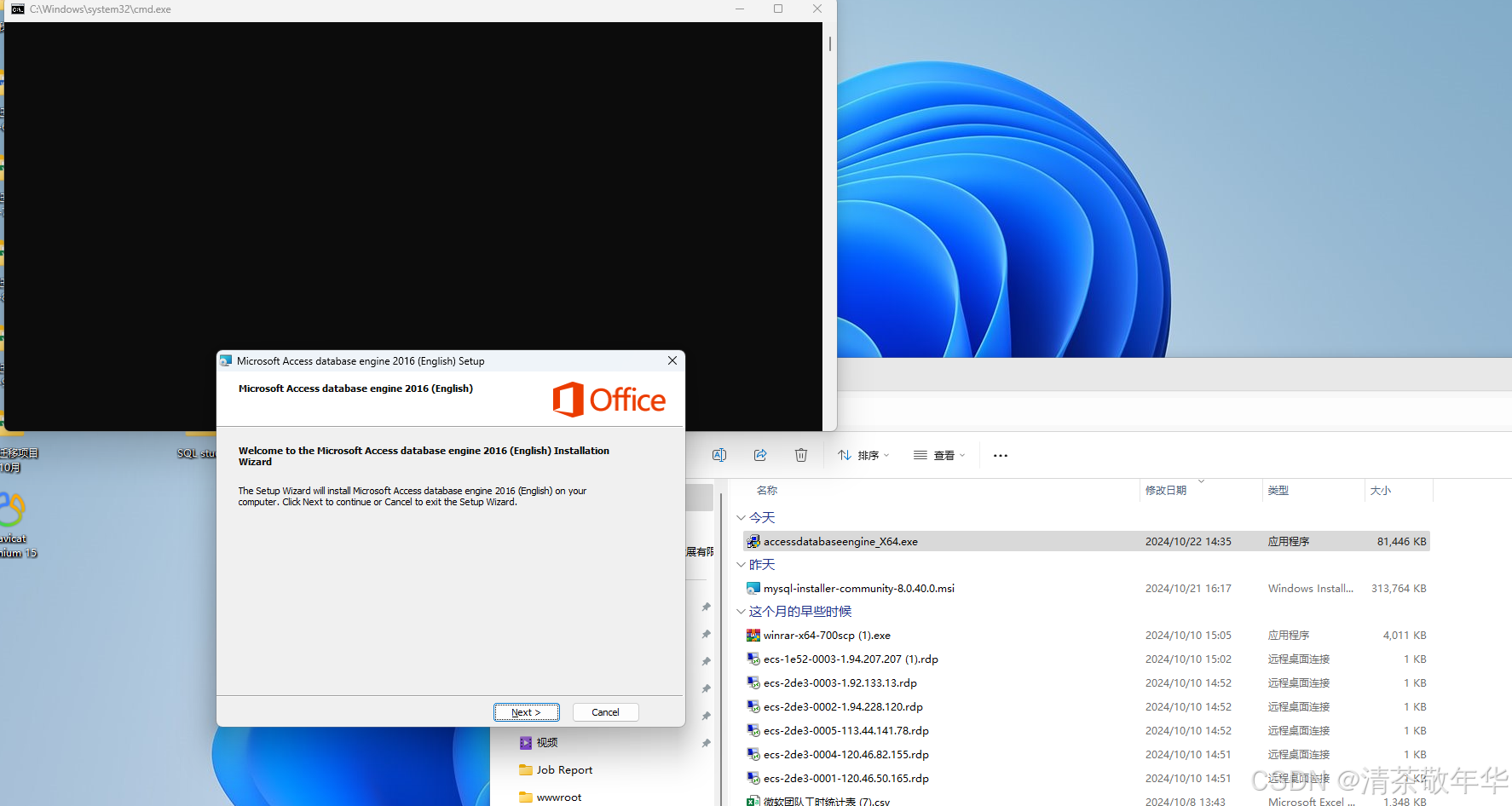
Task: Collapse the 这个月的早些时候 group
Action: point(741,612)
